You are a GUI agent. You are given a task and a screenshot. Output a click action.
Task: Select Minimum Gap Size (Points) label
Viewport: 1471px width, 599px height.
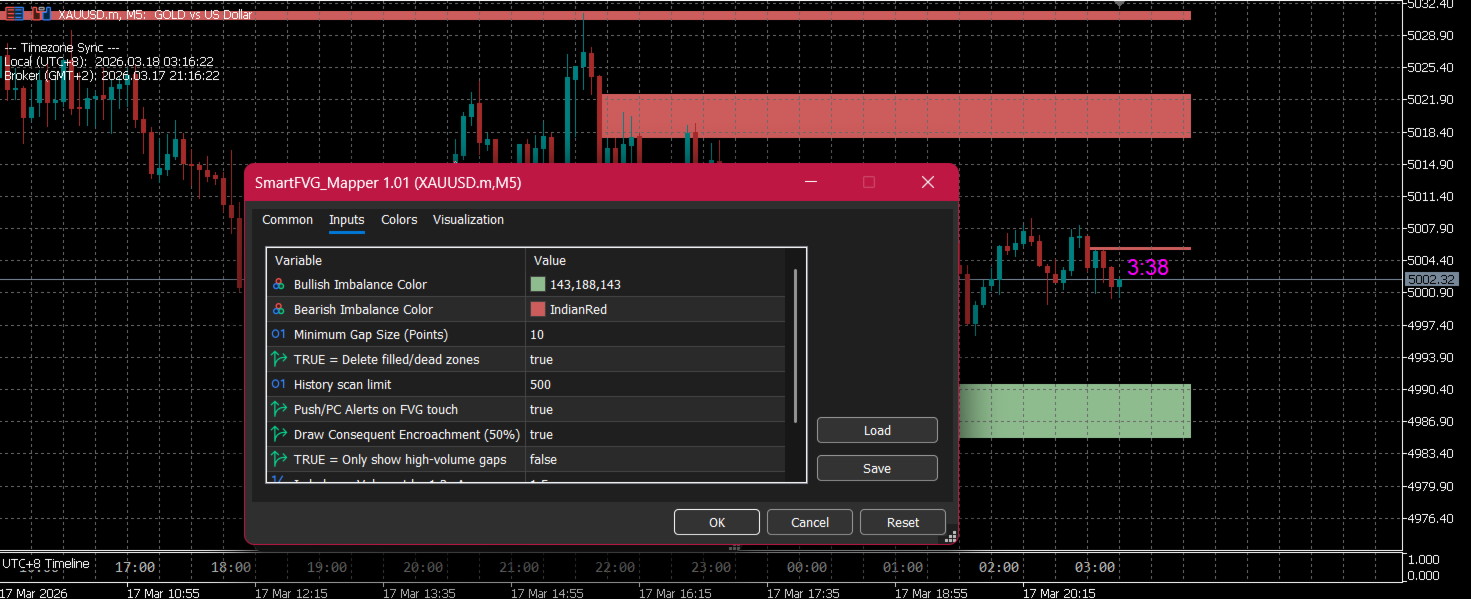click(x=371, y=335)
